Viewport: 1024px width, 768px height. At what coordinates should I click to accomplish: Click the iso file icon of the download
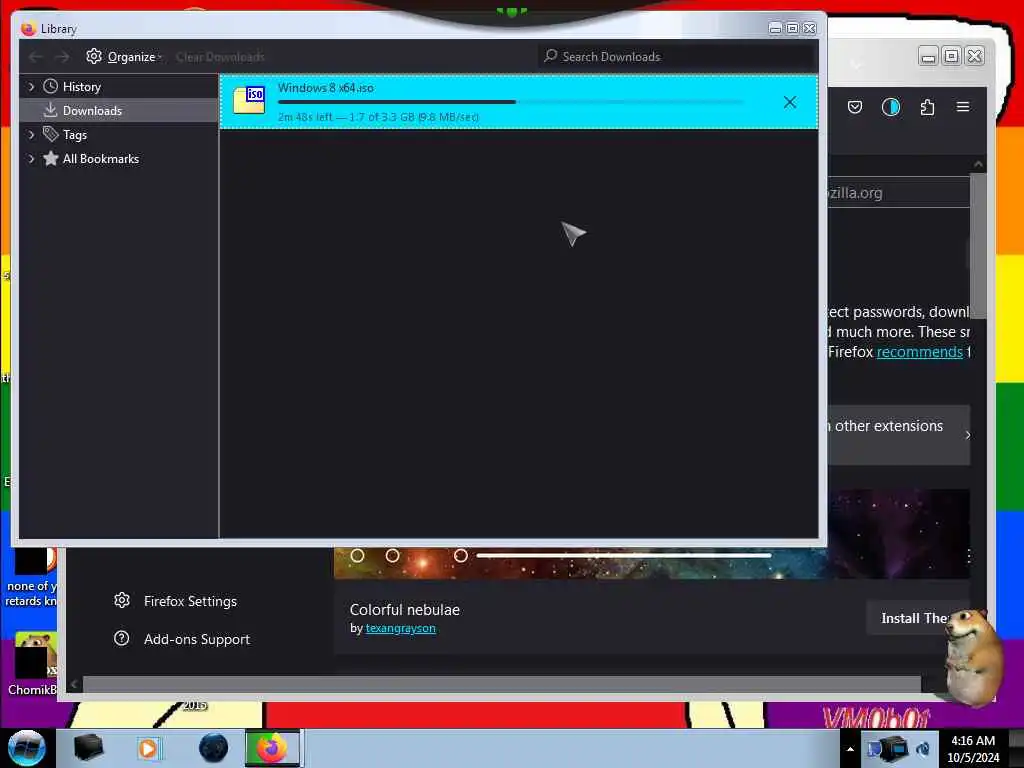coord(249,100)
